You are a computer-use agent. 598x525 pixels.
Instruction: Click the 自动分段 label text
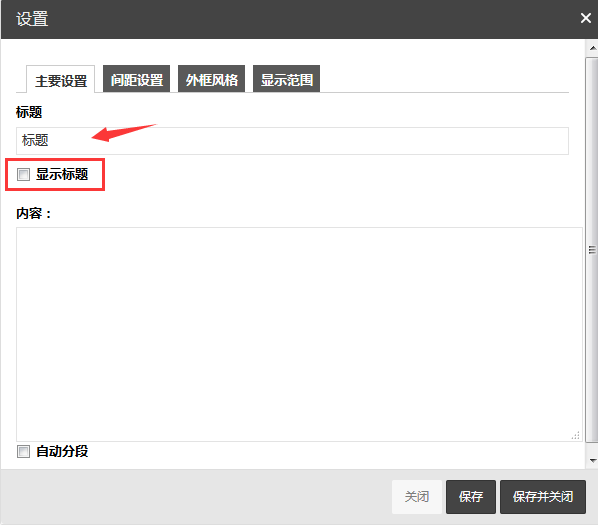click(62, 451)
